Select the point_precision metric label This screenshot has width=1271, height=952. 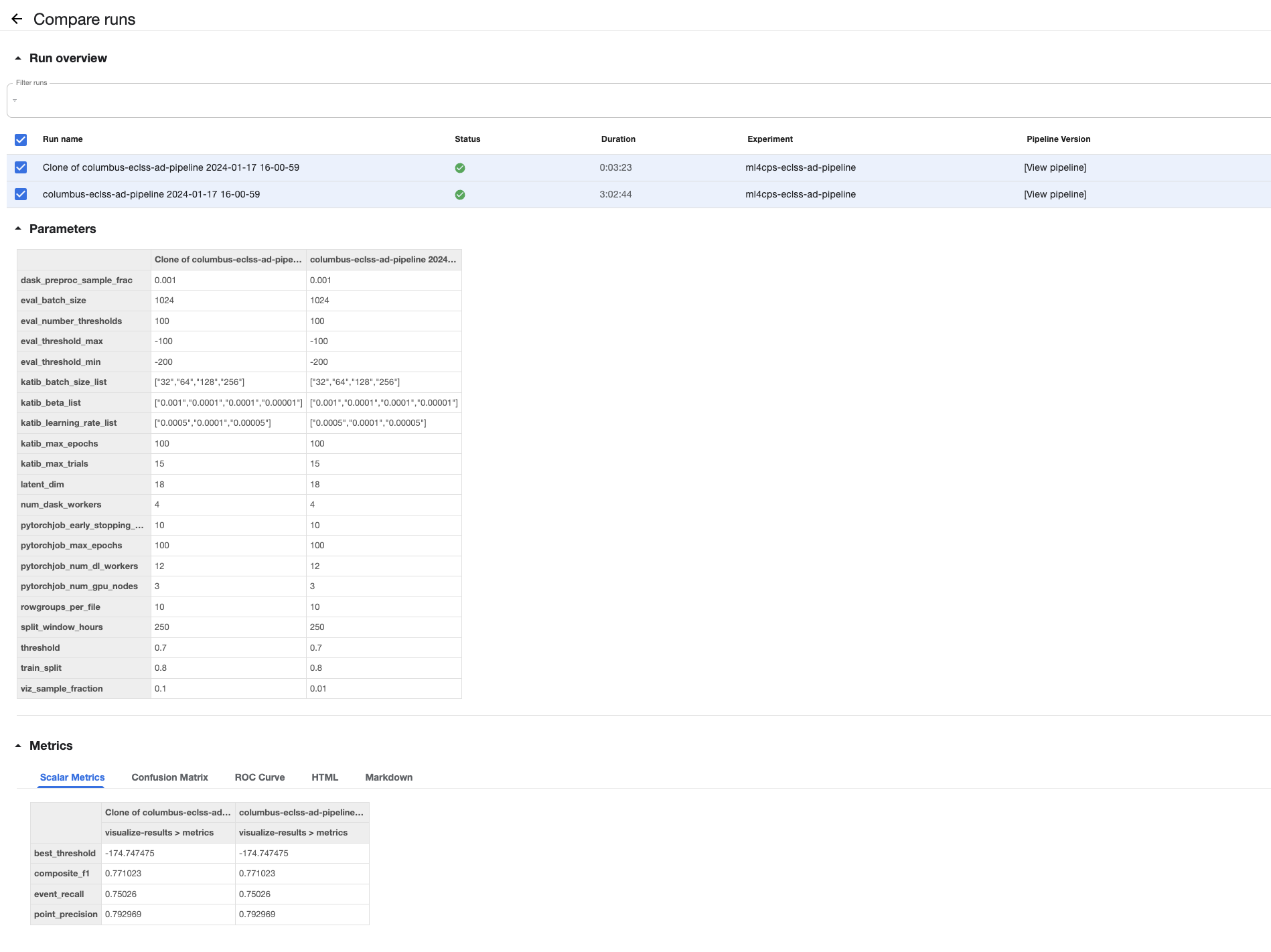pyautogui.click(x=66, y=915)
